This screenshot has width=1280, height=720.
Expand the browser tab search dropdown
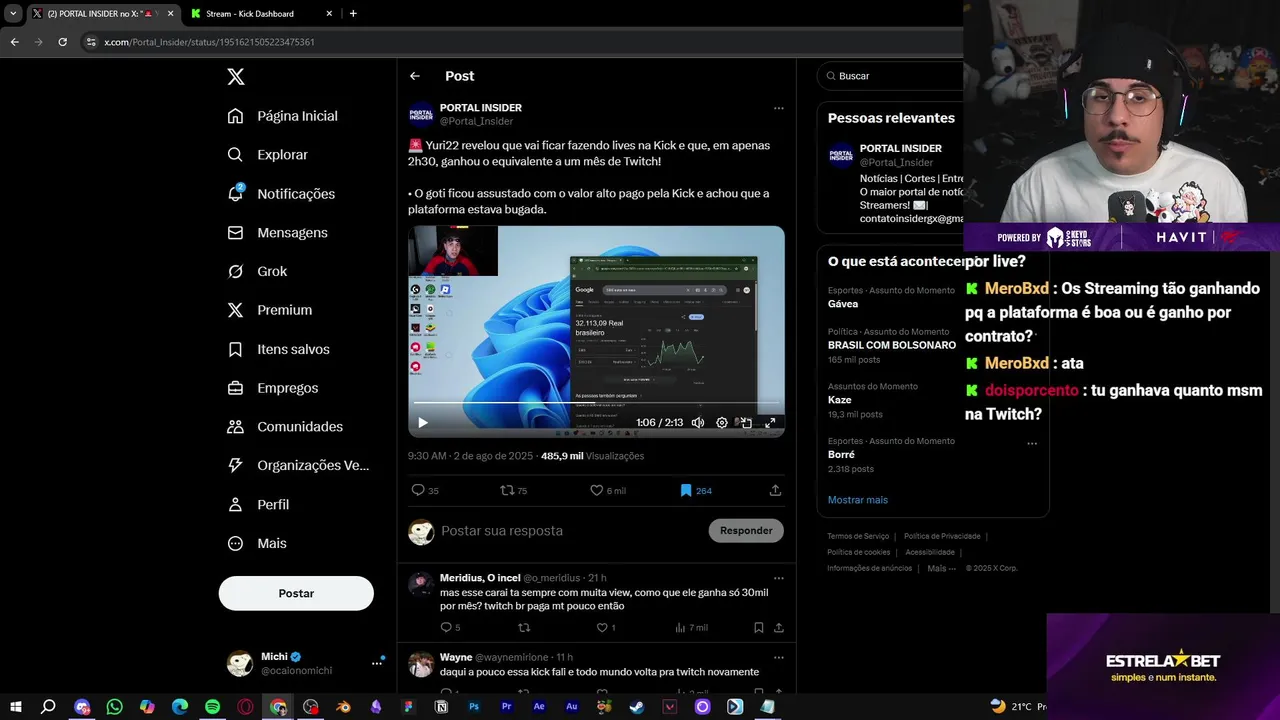coord(13,14)
